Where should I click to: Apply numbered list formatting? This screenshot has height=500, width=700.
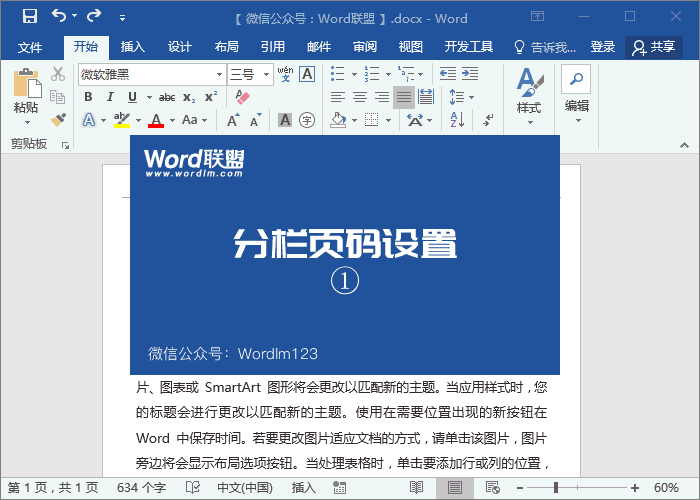[371, 74]
